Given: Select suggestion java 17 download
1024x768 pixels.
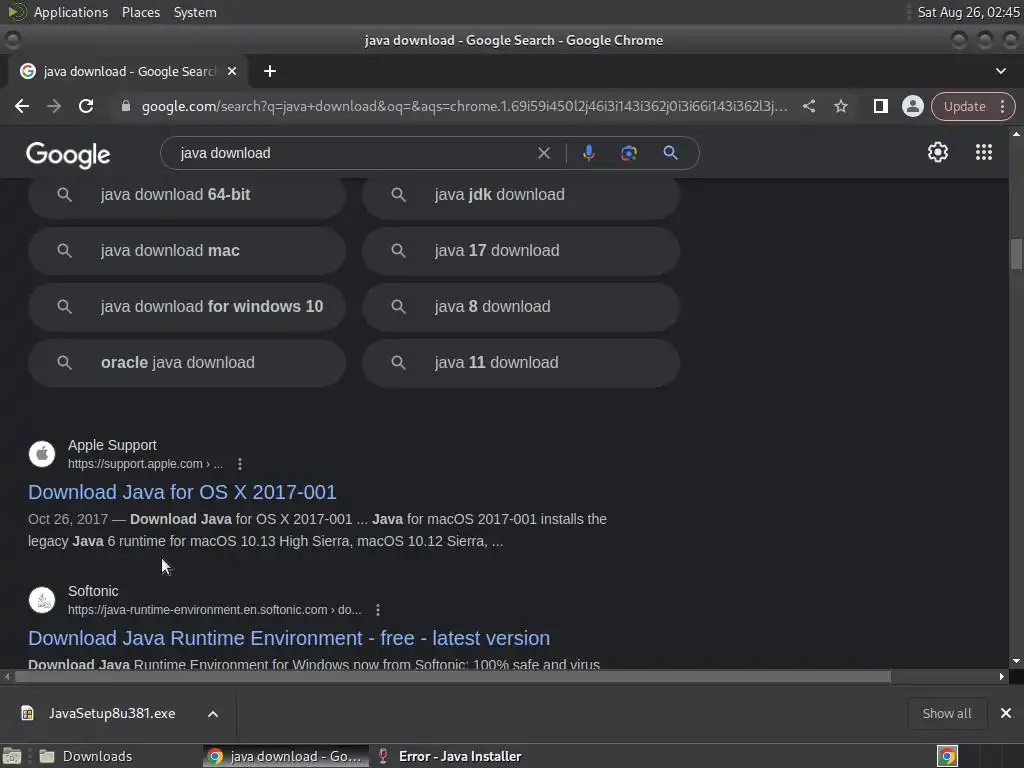Looking at the screenshot, I should pos(521,251).
